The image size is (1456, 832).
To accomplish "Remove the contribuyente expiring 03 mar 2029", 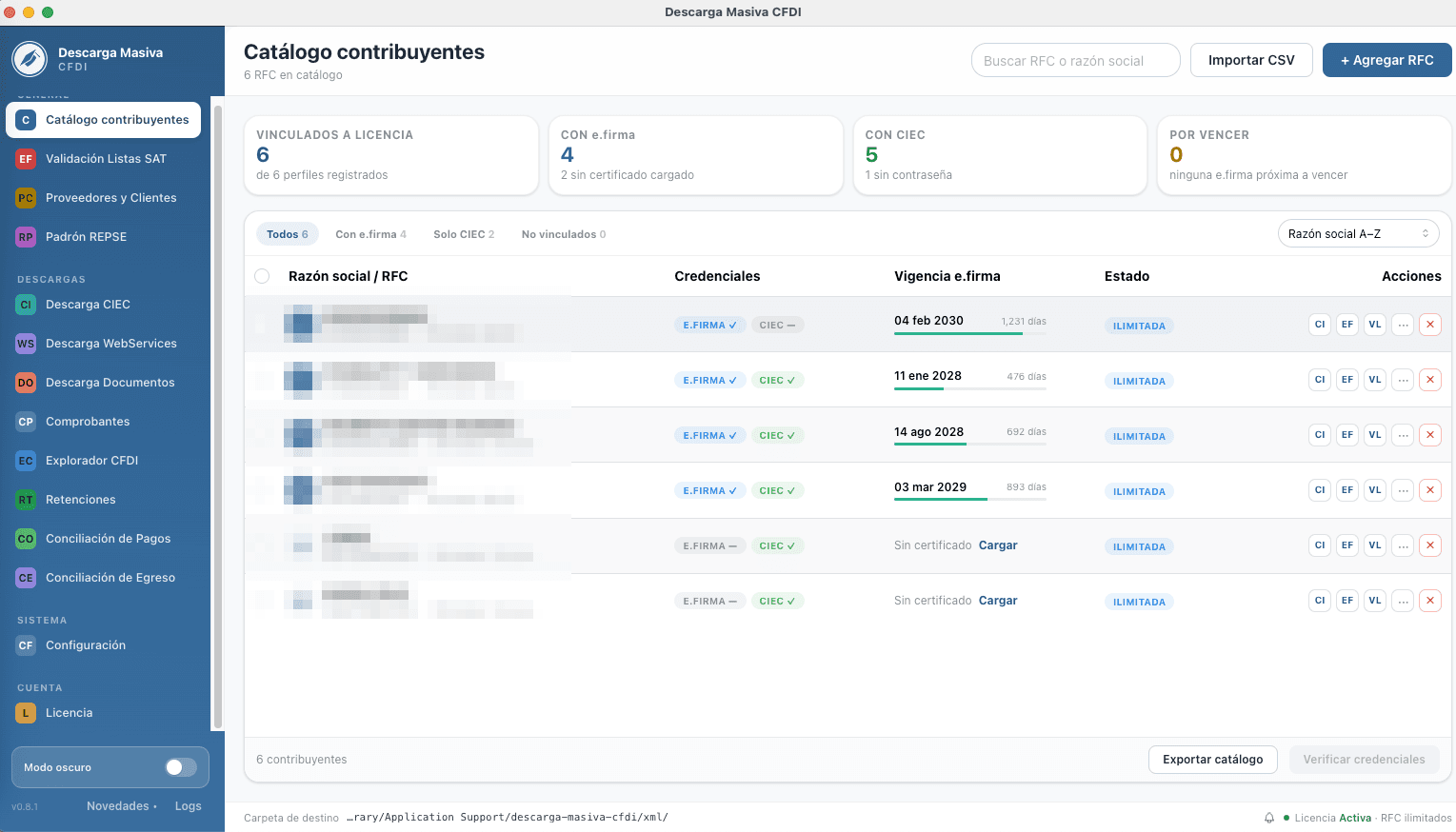I will pyautogui.click(x=1430, y=490).
